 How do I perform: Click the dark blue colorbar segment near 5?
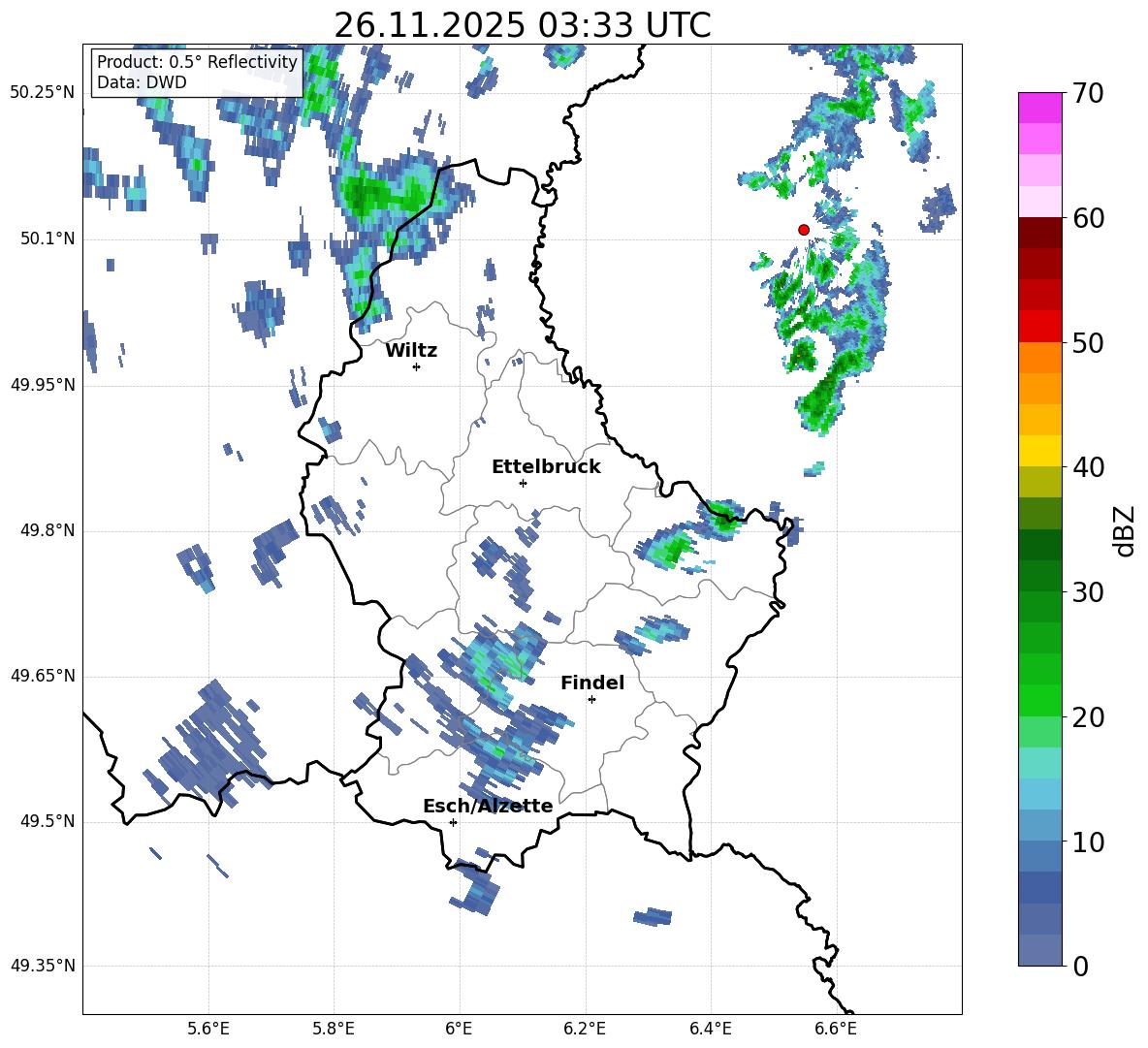pyautogui.click(x=1040, y=887)
